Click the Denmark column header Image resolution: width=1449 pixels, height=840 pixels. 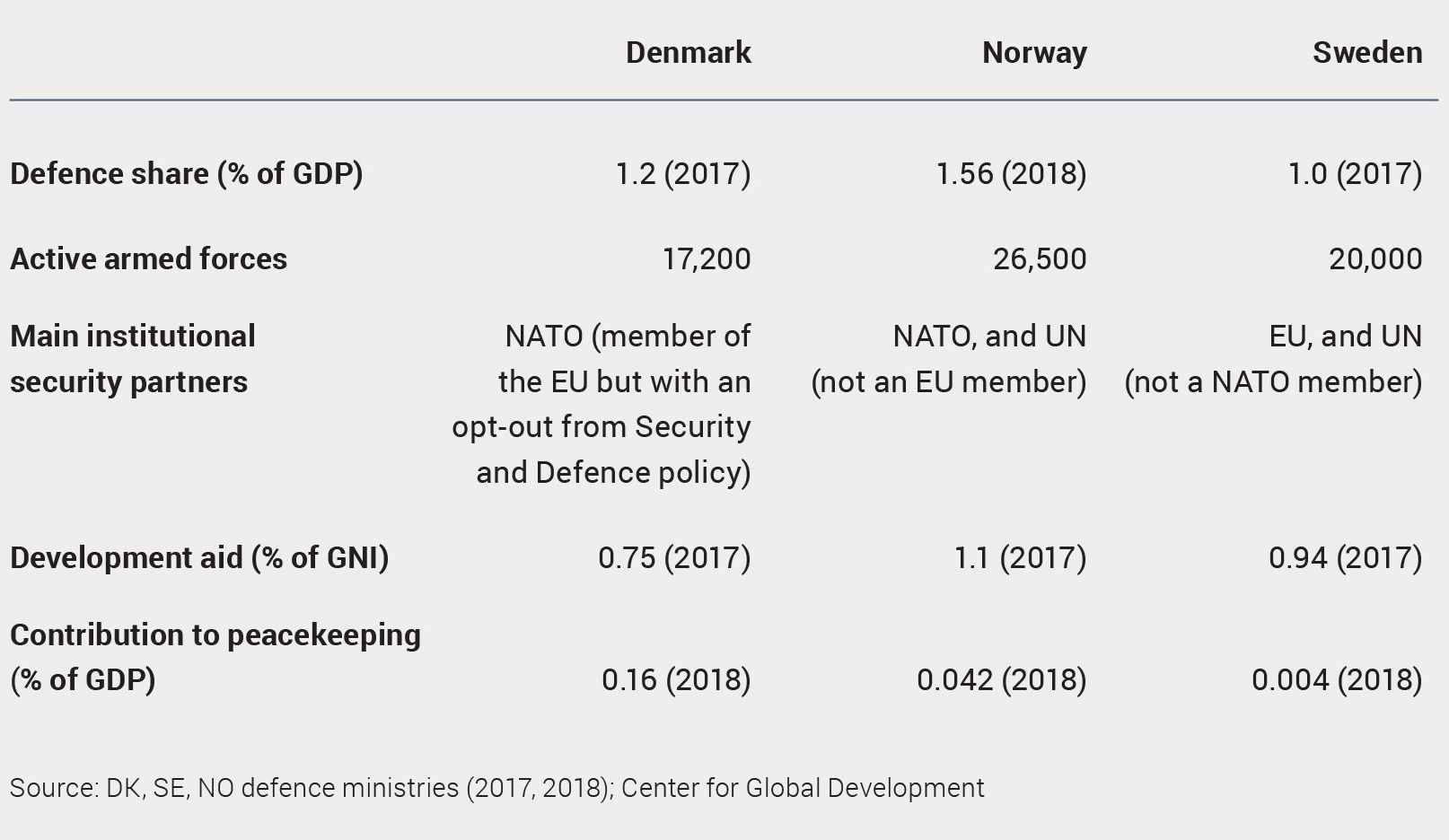click(x=688, y=53)
